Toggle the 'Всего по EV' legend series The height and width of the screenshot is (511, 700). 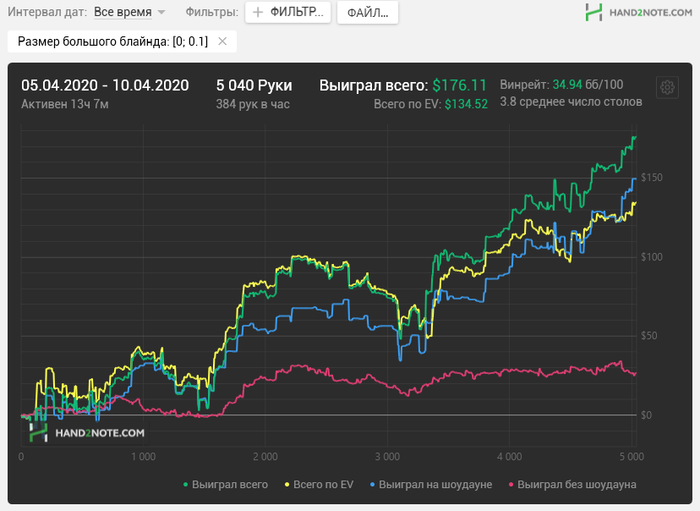pos(319,484)
